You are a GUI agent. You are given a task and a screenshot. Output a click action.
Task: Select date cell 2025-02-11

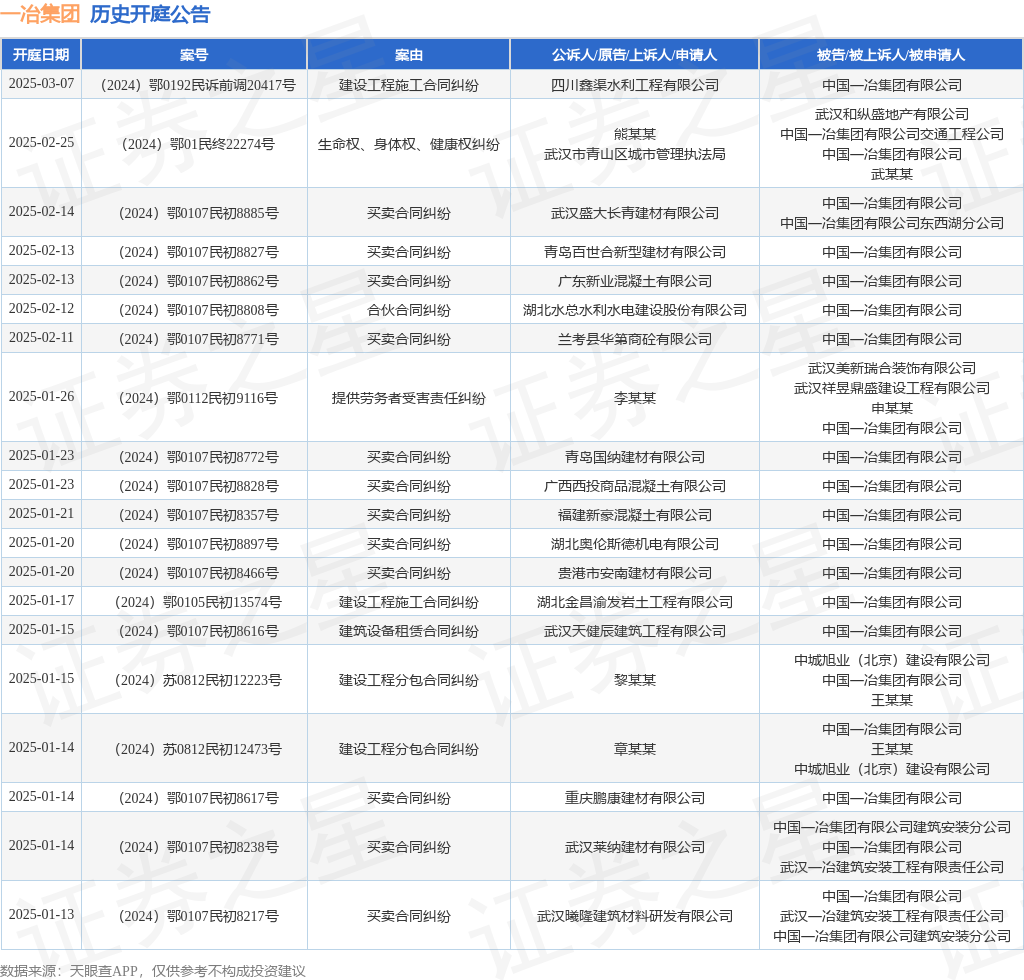pos(41,338)
